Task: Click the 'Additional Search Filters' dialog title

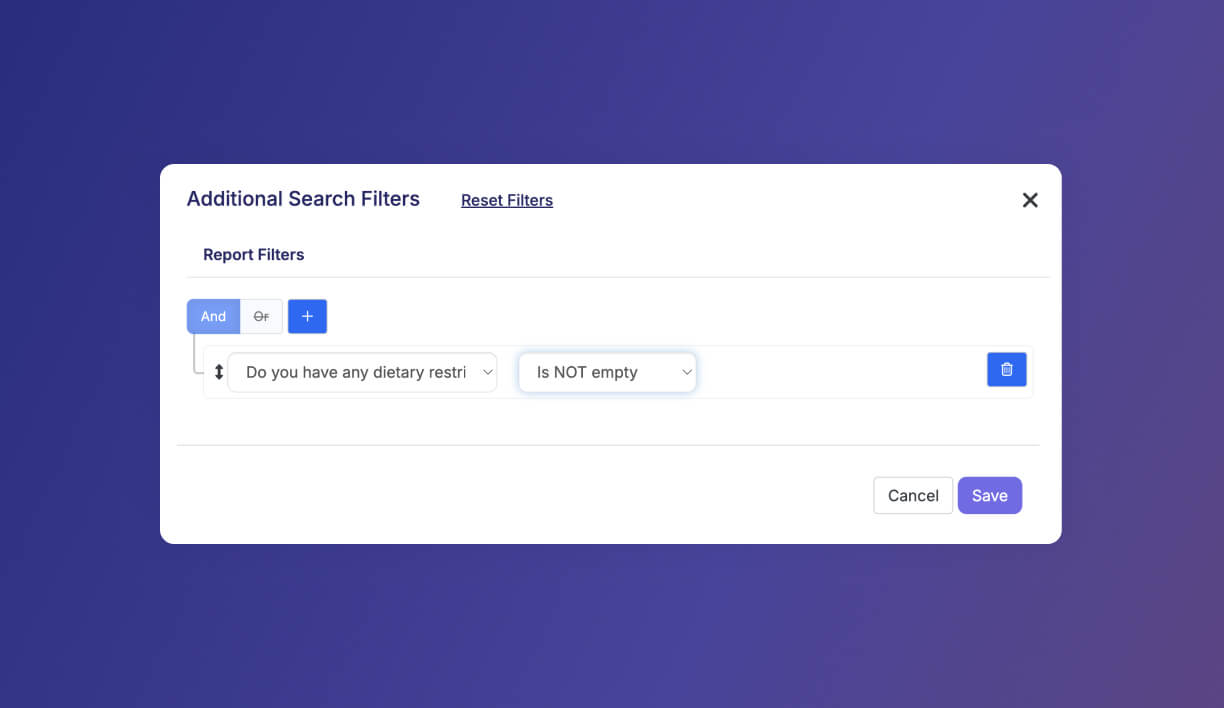Action: click(303, 198)
